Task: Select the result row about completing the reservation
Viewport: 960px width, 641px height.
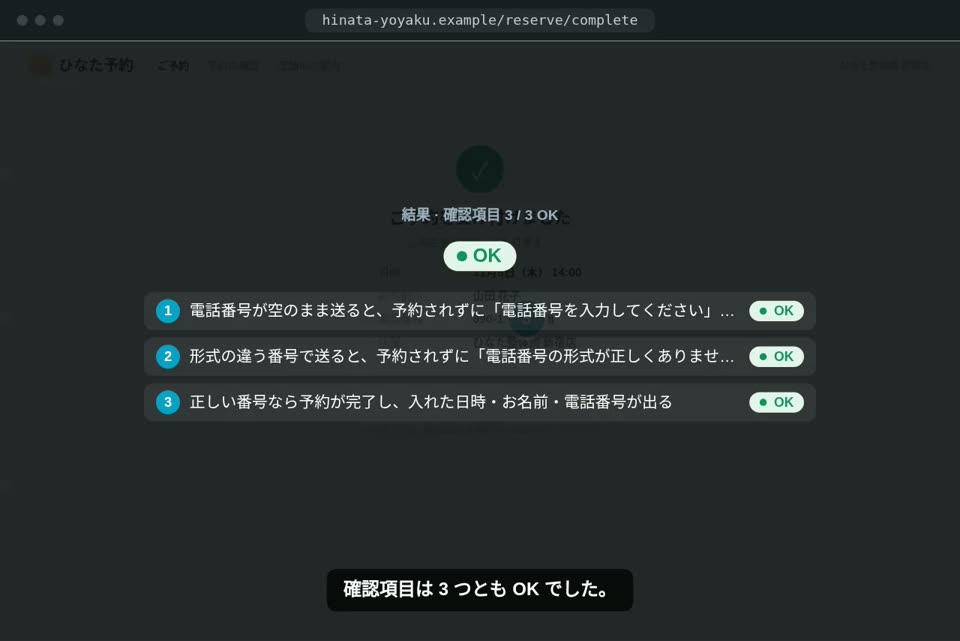Action: 479,402
